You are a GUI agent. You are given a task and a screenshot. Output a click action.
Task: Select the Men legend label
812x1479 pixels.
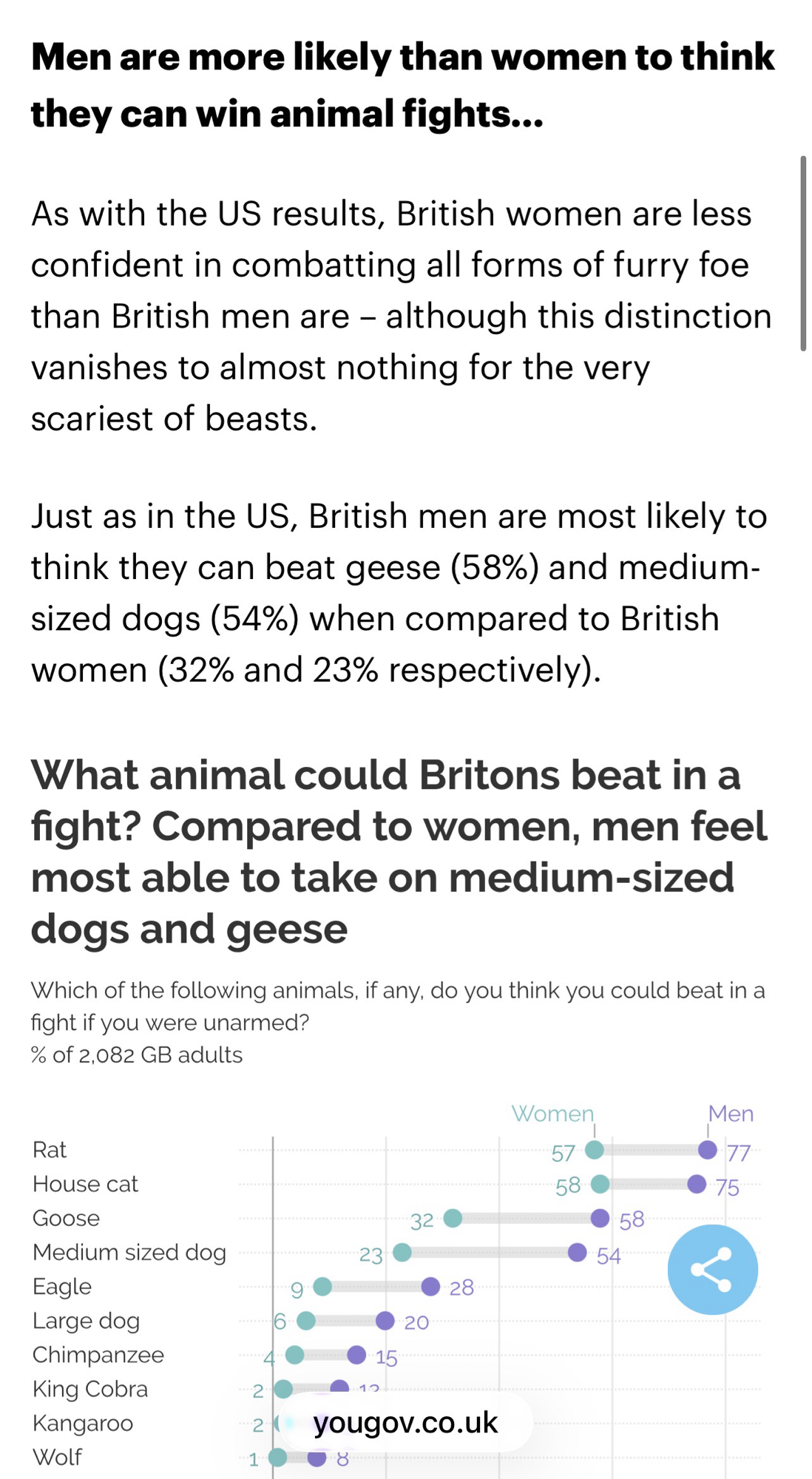[730, 1114]
